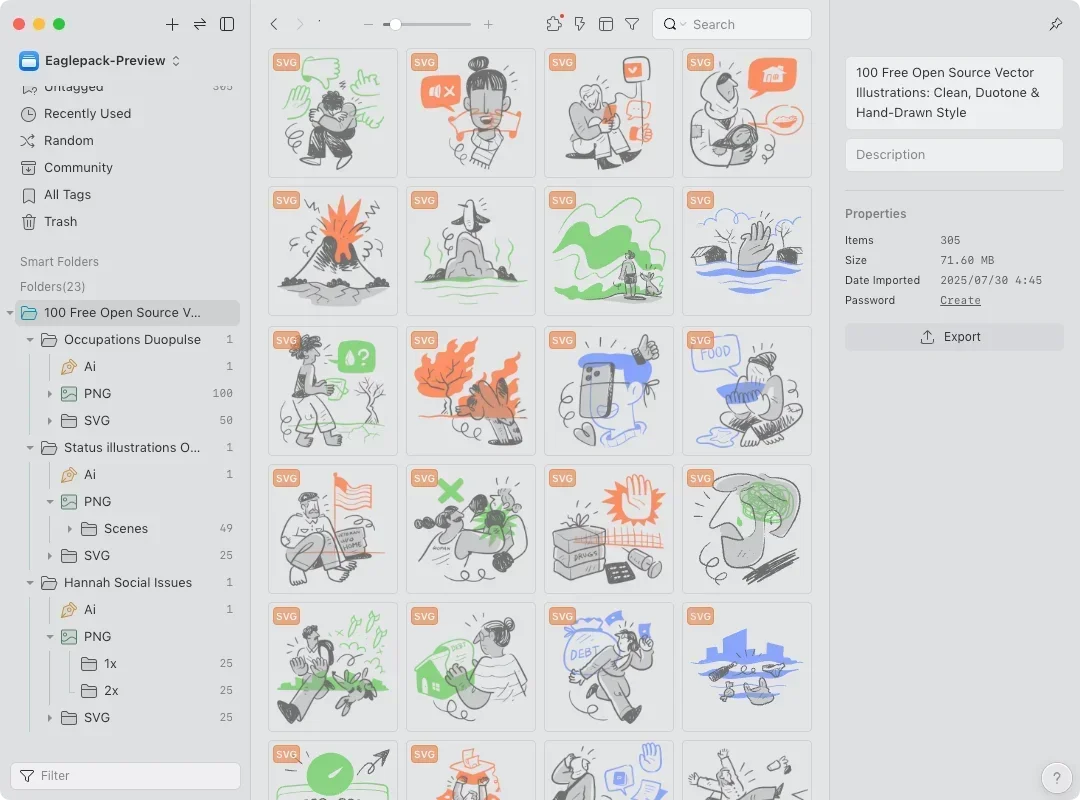Click the Search input field

click(731, 24)
